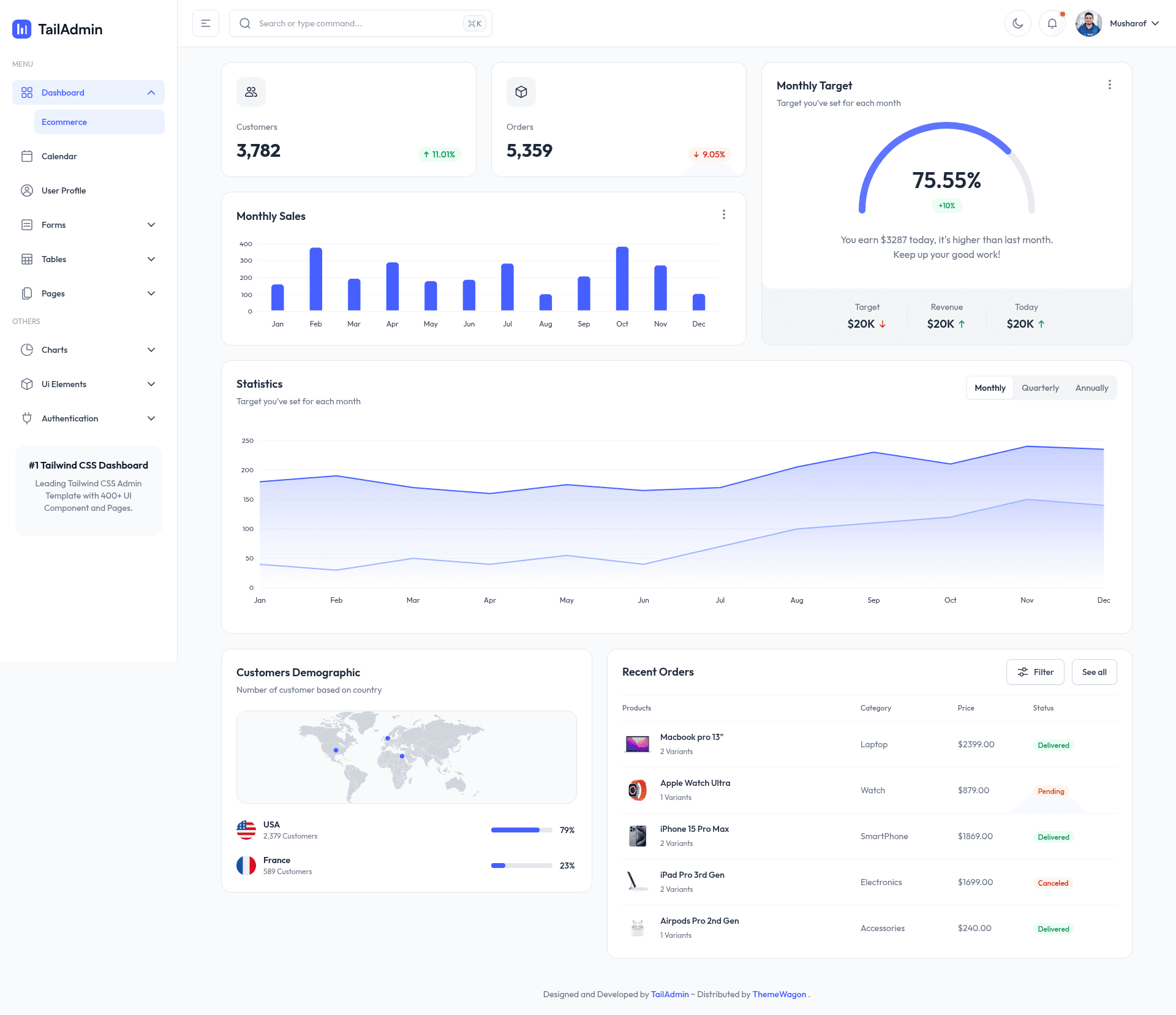Image resolution: width=1176 pixels, height=1015 pixels.
Task: Open User Profile page
Action: [88, 191]
